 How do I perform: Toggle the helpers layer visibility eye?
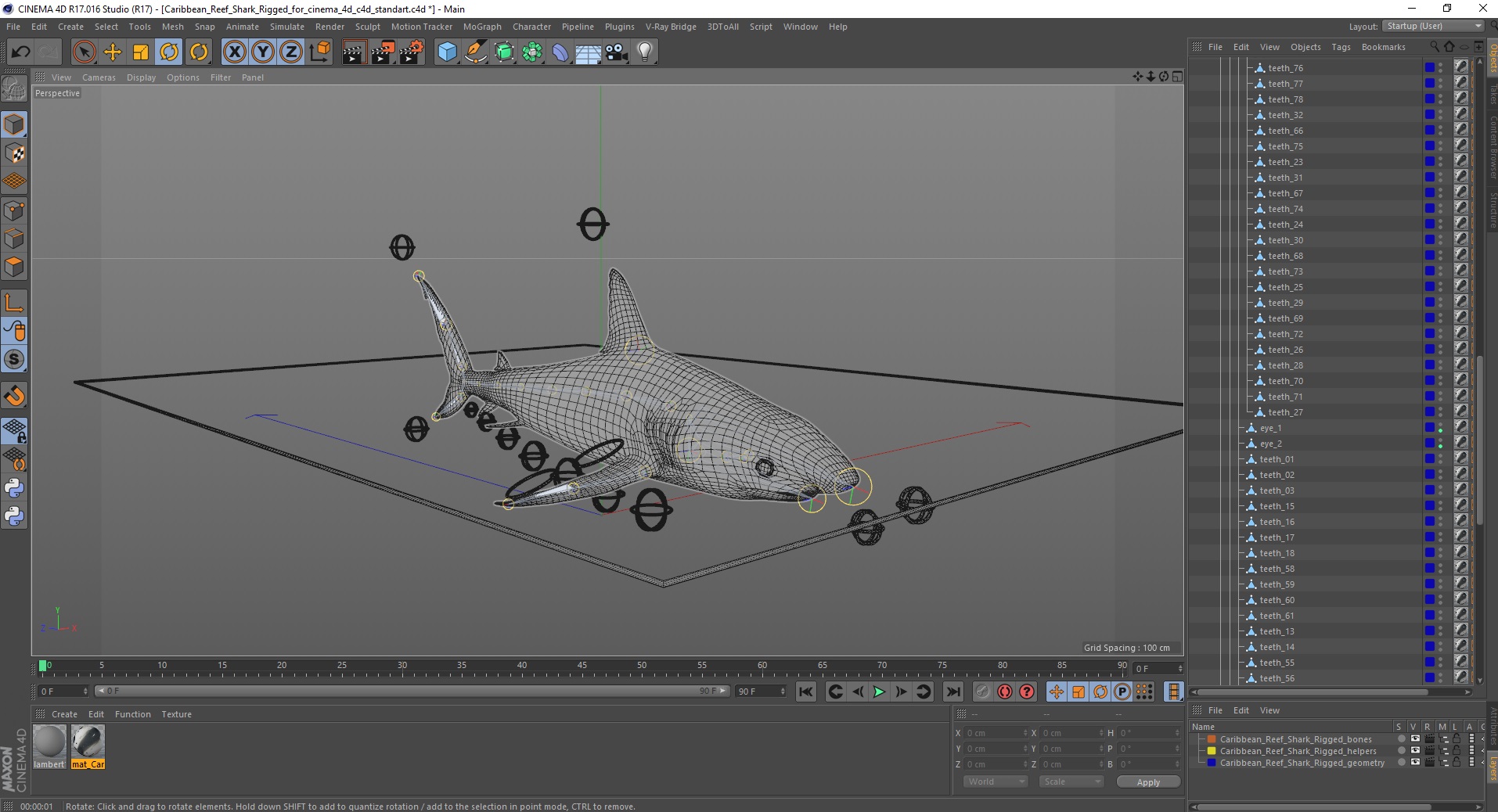pyautogui.click(x=1415, y=750)
